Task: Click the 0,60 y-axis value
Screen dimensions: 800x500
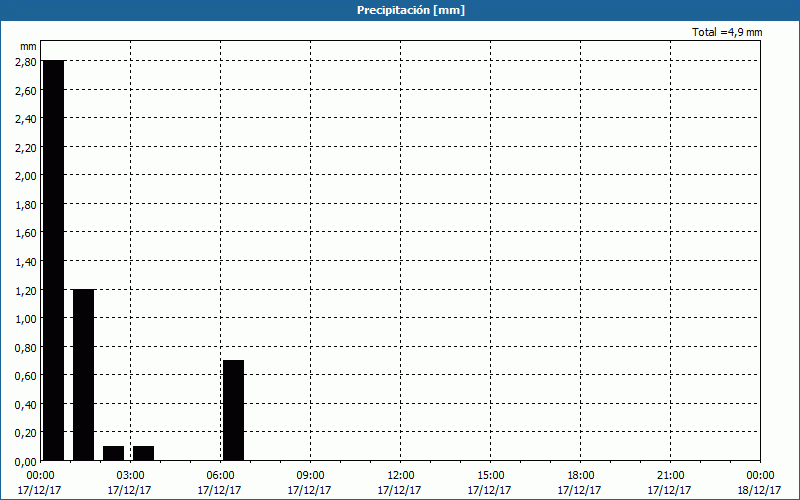Action: (26, 376)
